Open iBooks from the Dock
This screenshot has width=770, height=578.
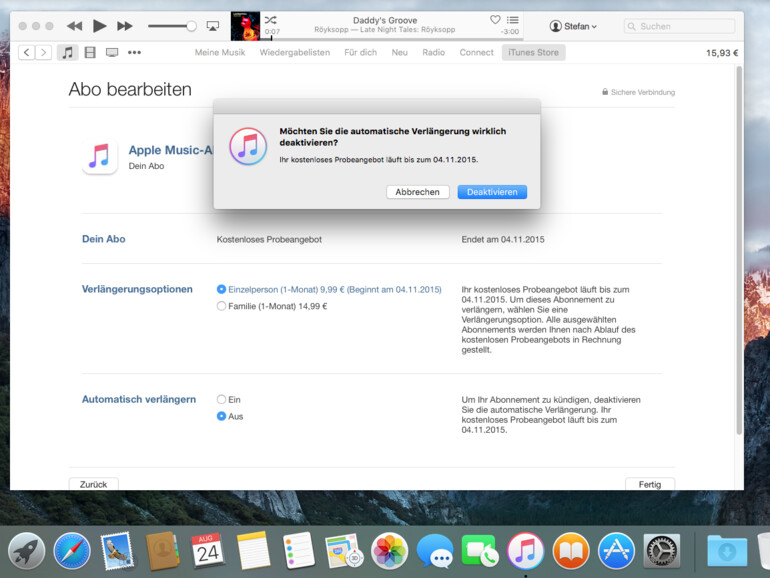point(571,550)
